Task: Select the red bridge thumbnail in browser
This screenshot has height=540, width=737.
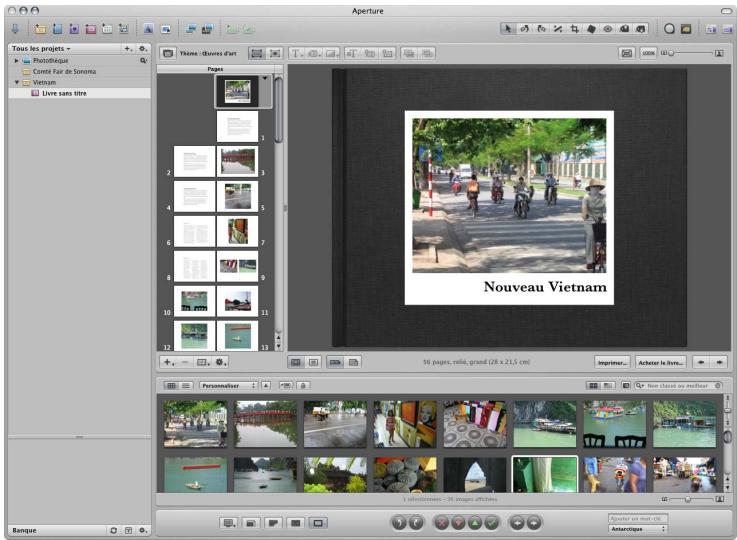Action: point(265,424)
